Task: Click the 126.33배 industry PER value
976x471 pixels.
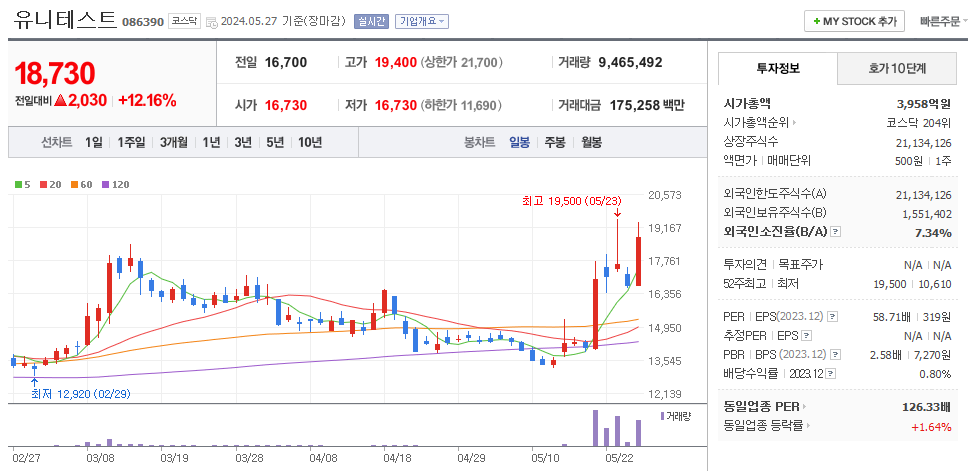Action: click(926, 408)
